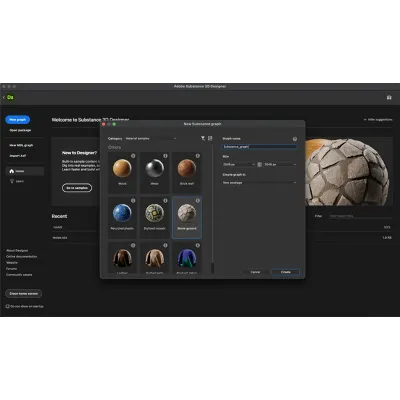Open the info icon on the Leather sample

[x=133, y=245]
